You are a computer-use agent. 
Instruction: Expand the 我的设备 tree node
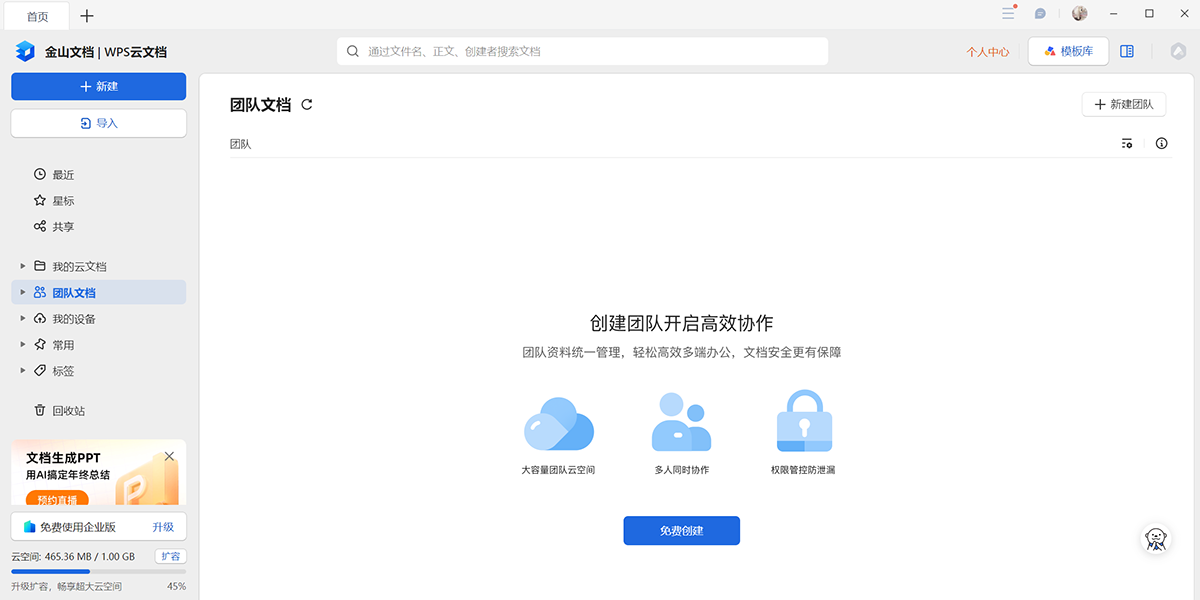23,319
